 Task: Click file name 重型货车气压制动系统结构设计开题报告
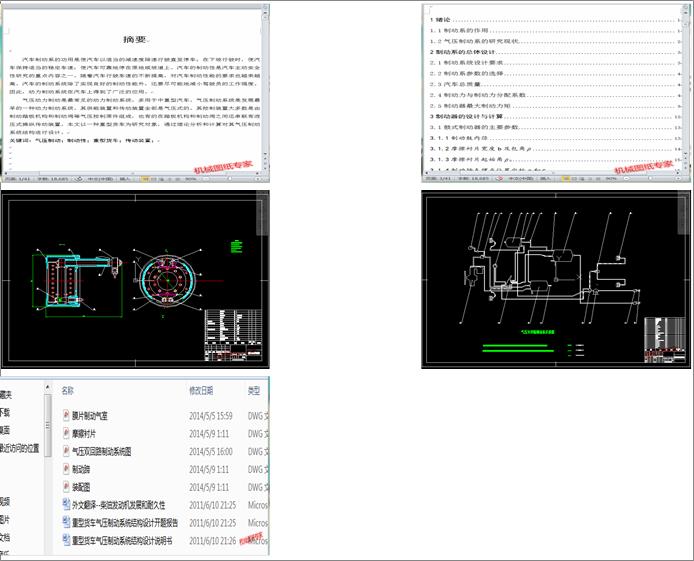click(125, 523)
